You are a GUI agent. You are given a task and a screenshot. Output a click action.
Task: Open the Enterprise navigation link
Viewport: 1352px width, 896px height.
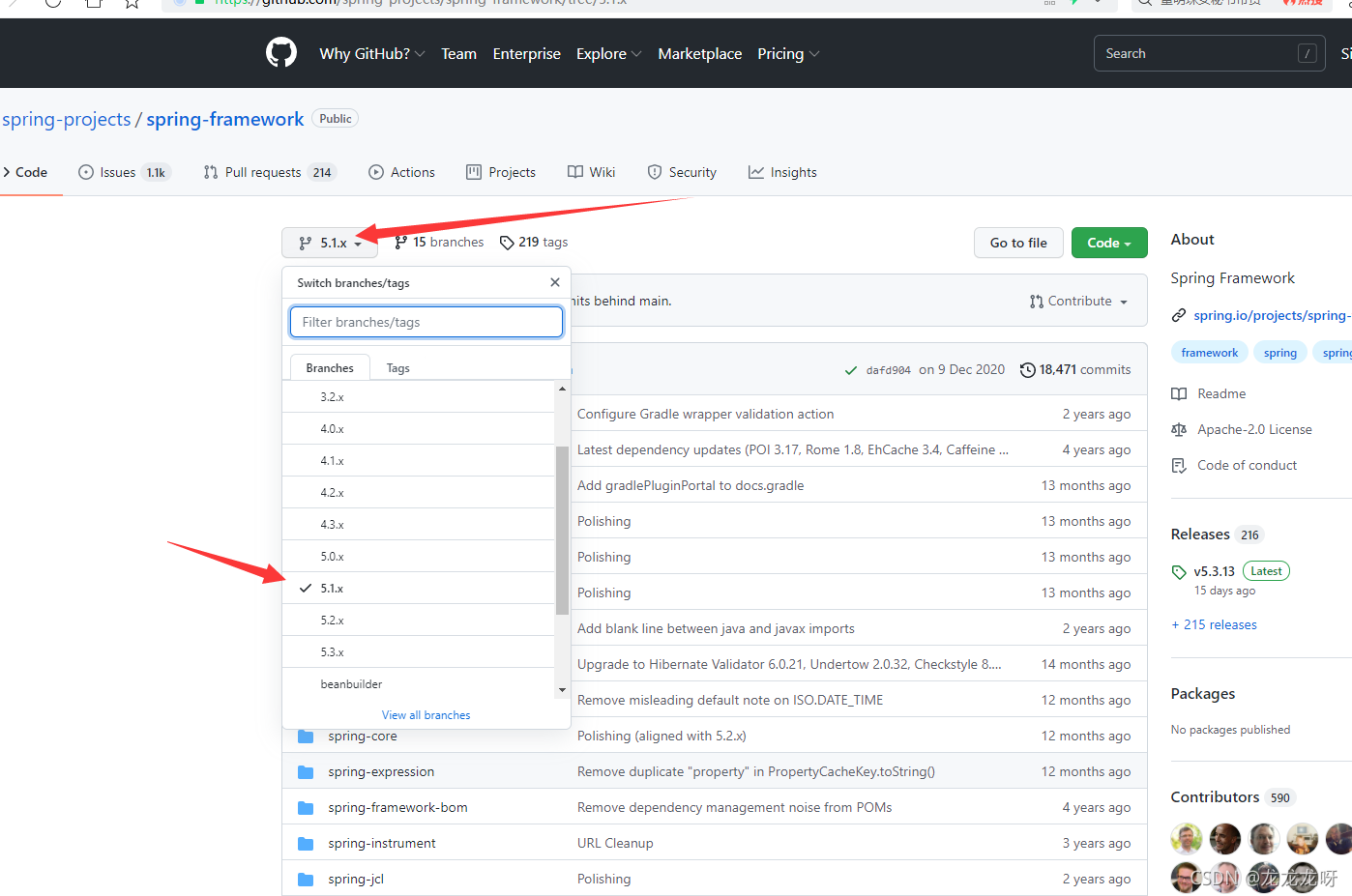pos(526,54)
